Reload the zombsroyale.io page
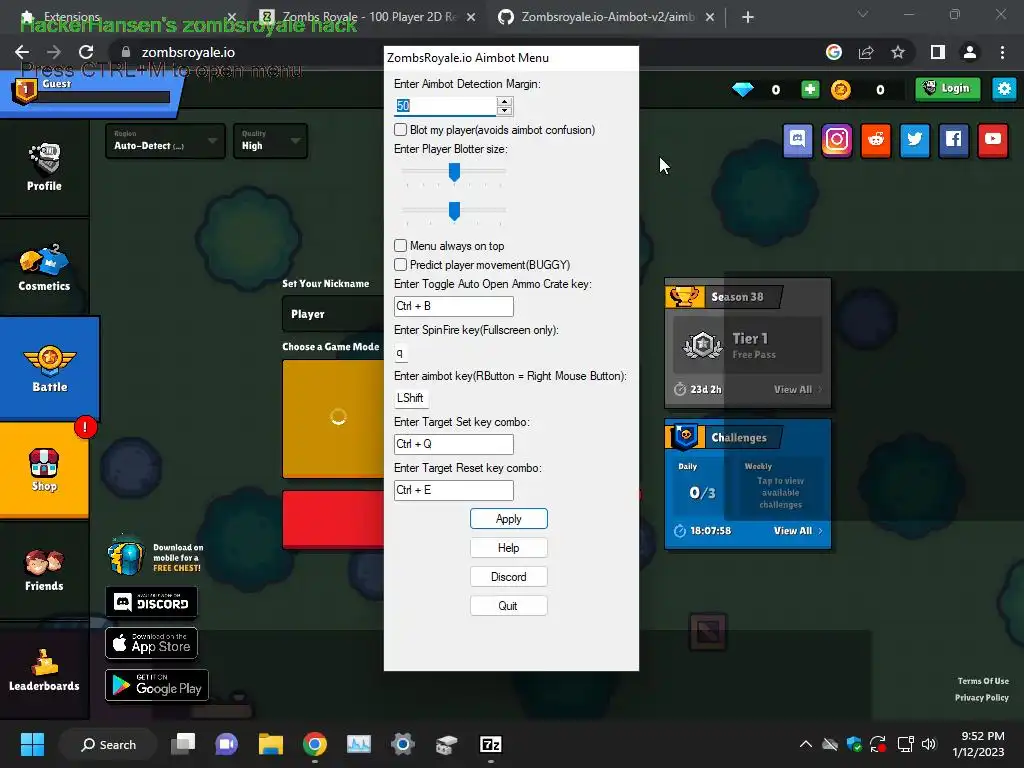Screen dimensions: 1024x768 point(86,52)
